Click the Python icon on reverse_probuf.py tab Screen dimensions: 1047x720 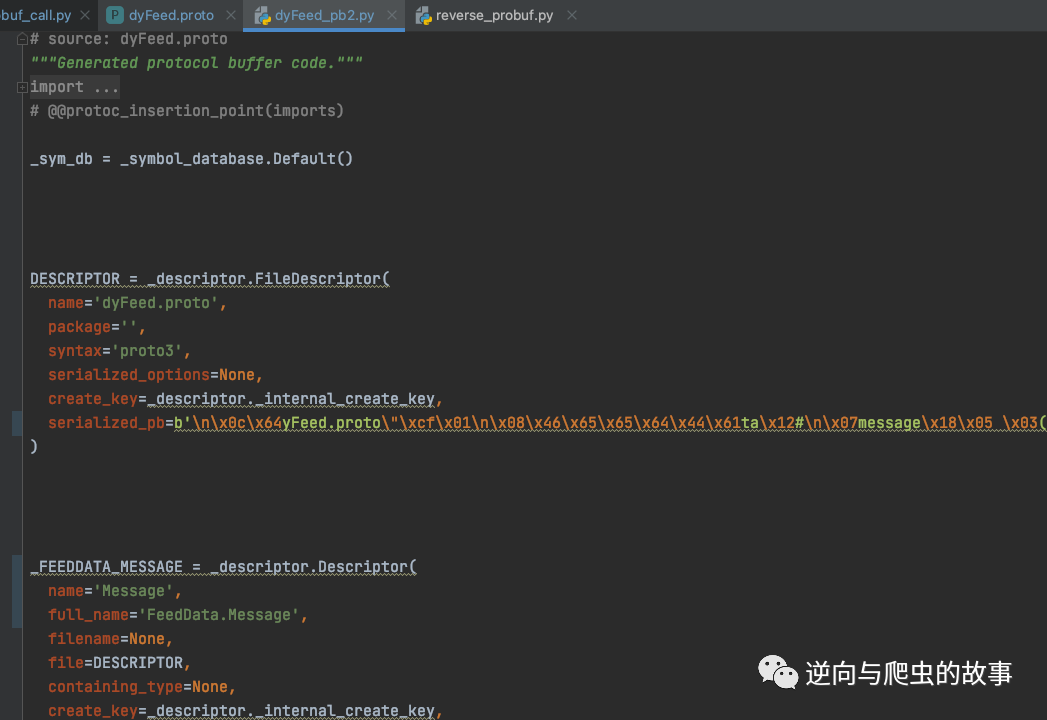pos(423,15)
